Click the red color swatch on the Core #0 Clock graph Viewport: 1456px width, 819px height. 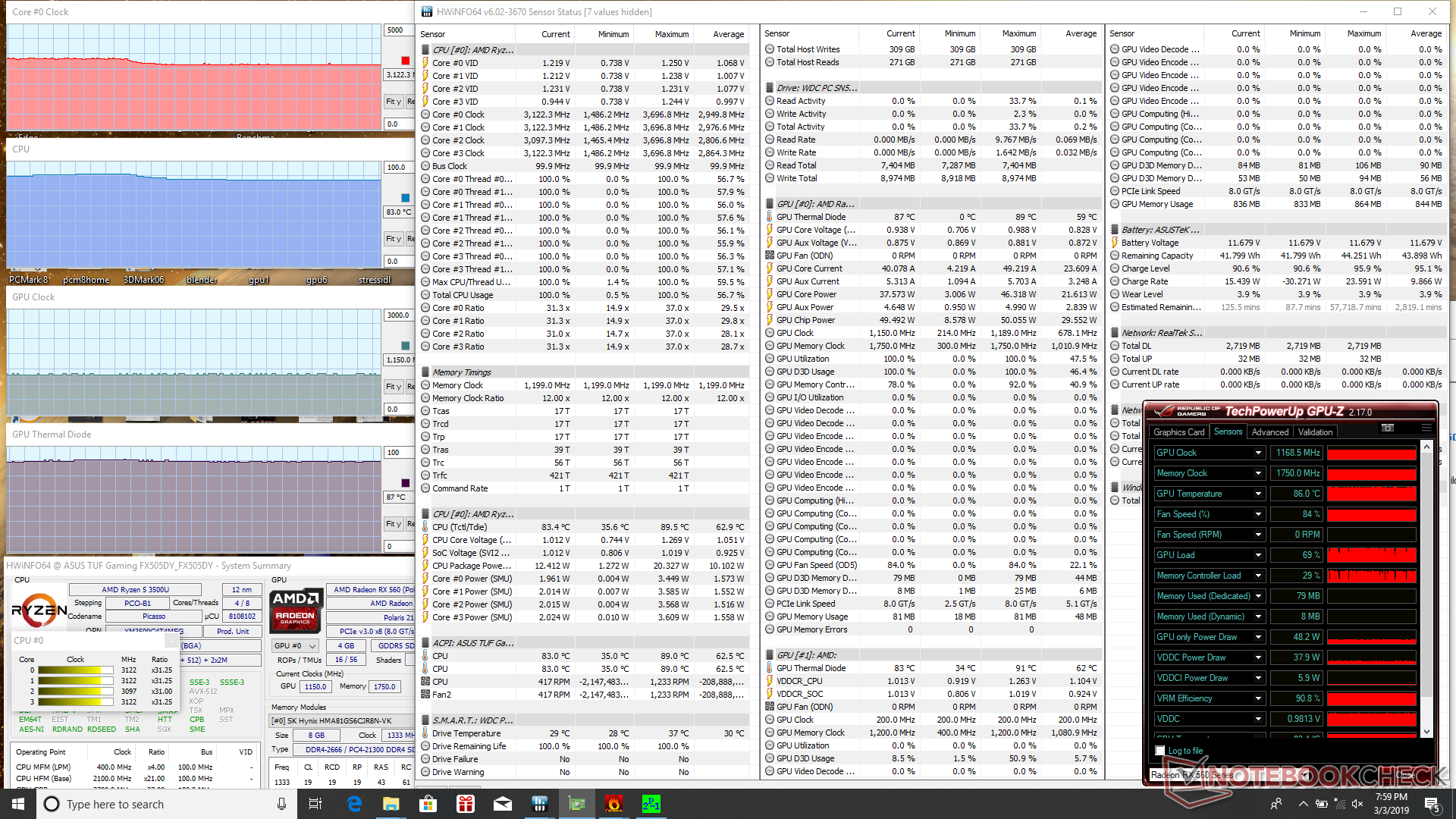point(406,61)
